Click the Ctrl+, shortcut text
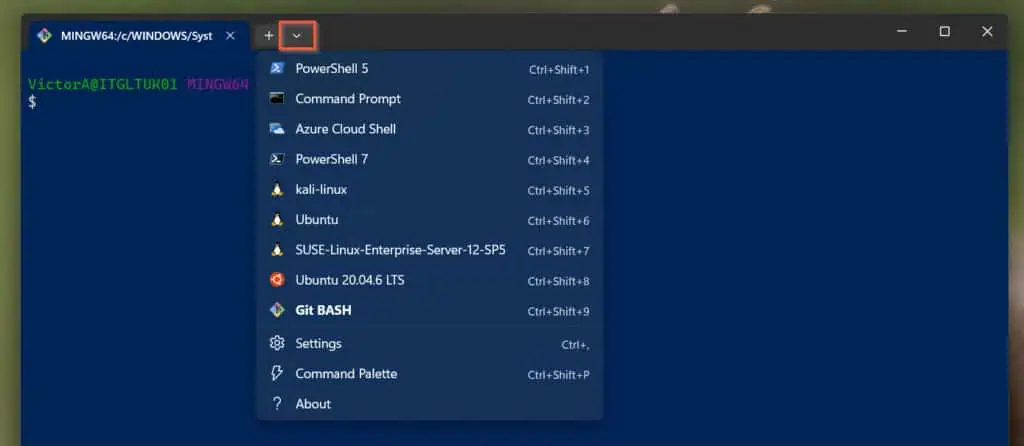The width and height of the screenshot is (1024, 446). (575, 345)
